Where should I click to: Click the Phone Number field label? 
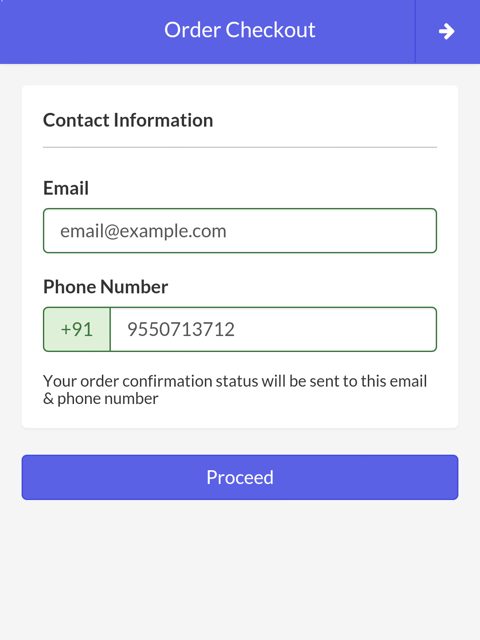(106, 287)
